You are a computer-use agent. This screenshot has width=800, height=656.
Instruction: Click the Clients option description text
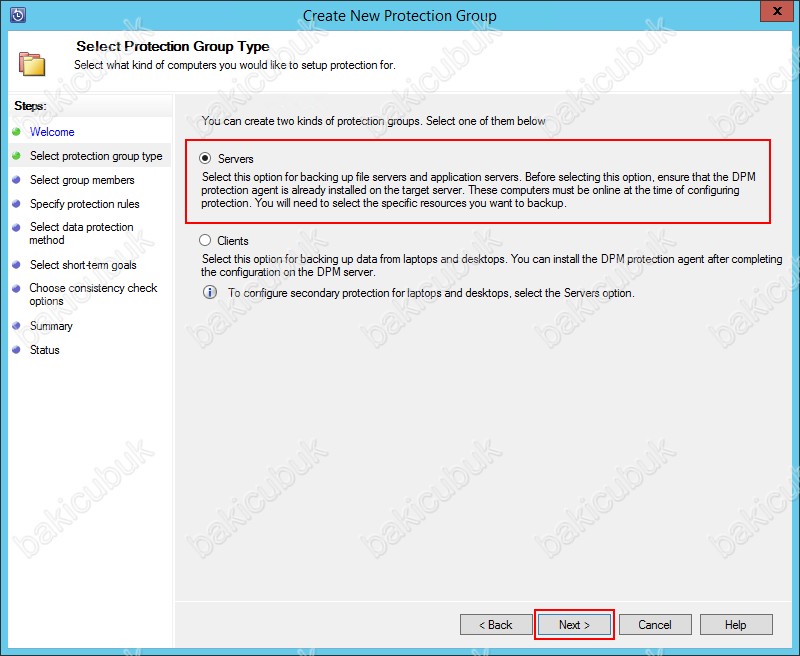click(x=491, y=265)
